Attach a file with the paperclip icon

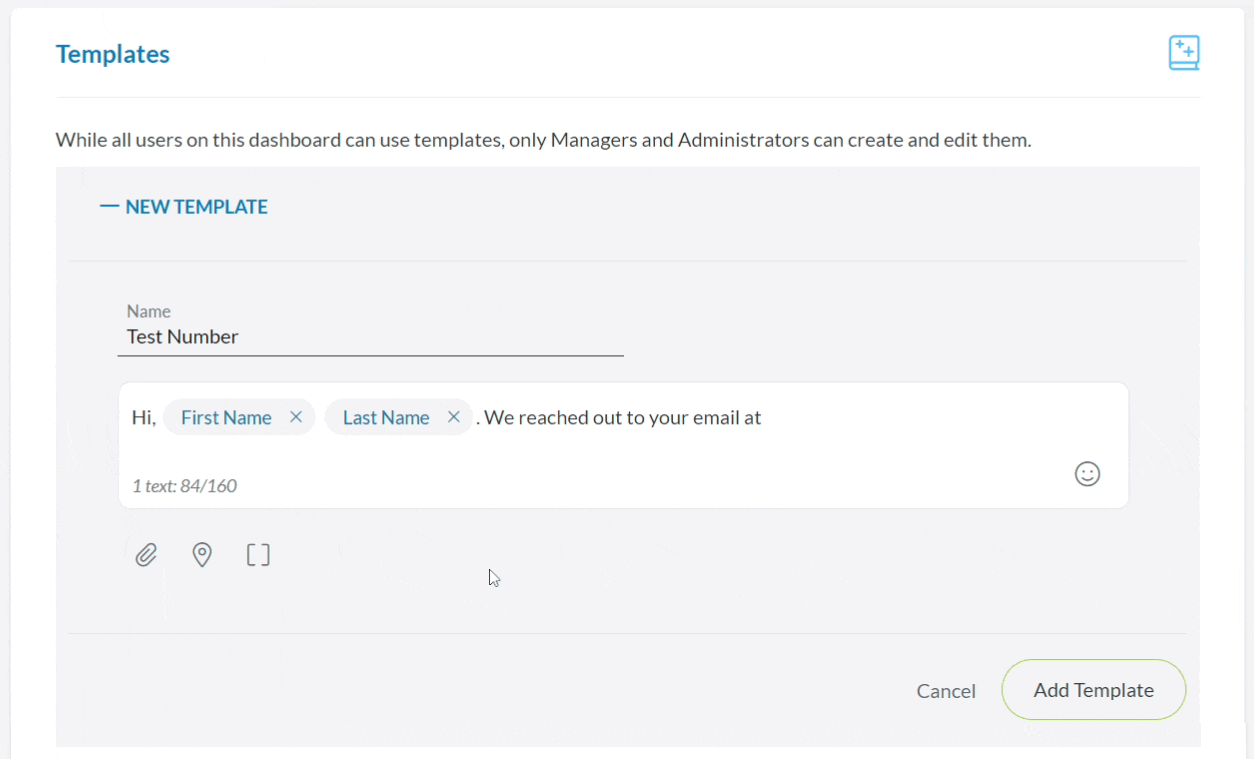tap(146, 554)
